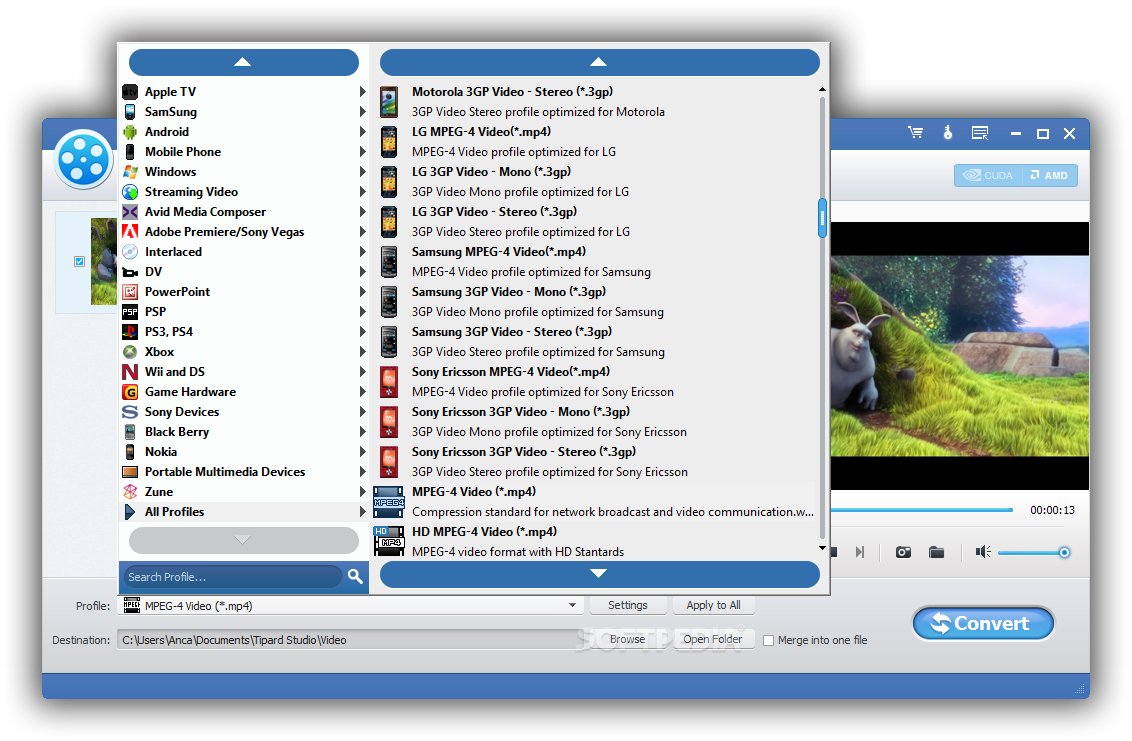The image size is (1132, 741).
Task: Open the menu list icon in title bar
Action: pyautogui.click(x=980, y=133)
